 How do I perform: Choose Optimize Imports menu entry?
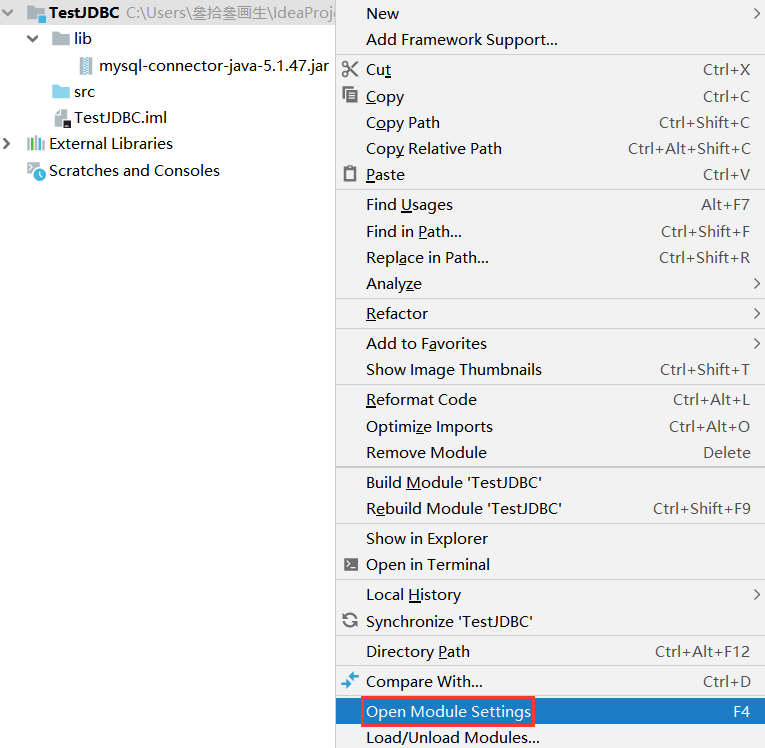click(x=550, y=426)
